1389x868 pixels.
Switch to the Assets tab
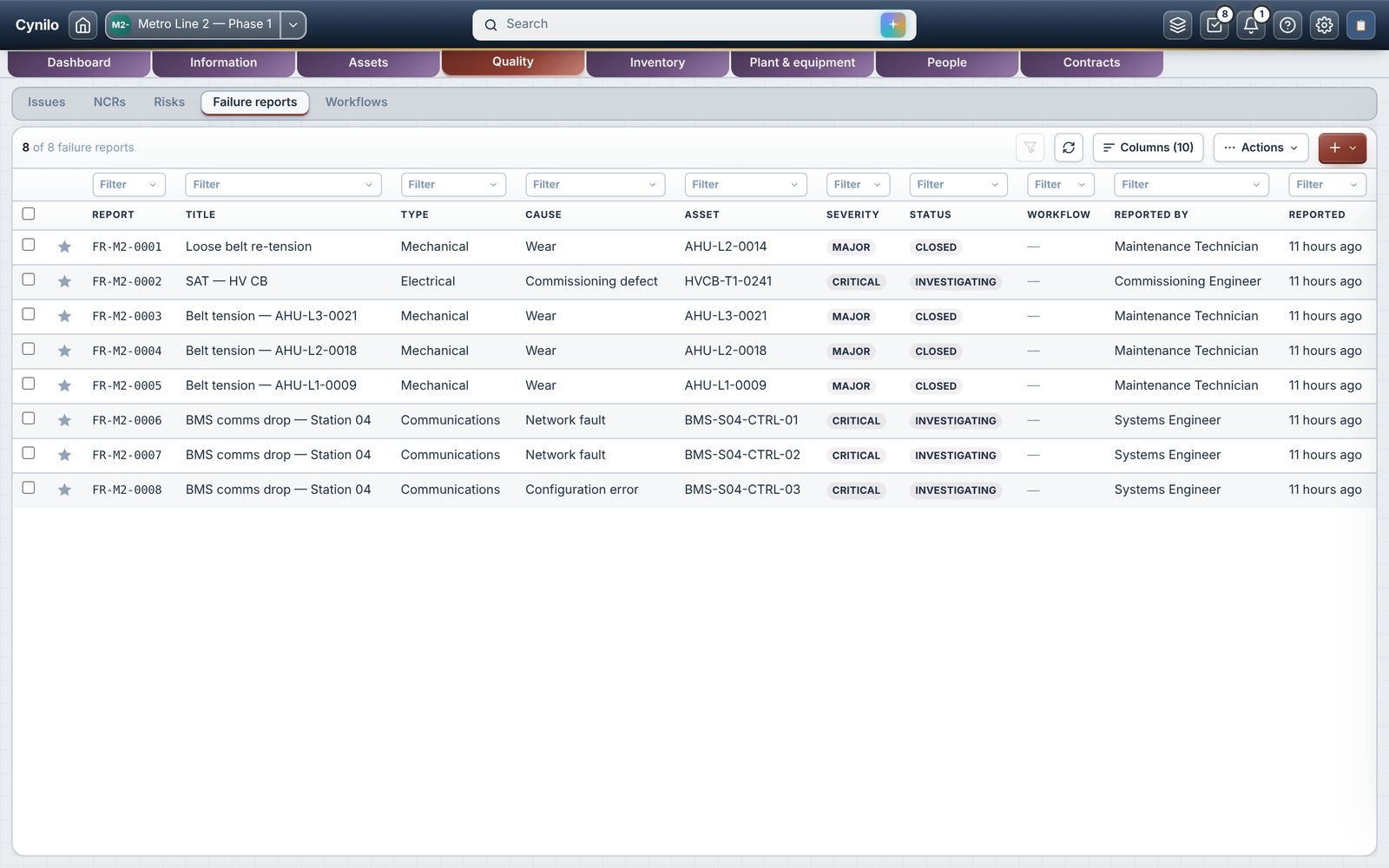[x=368, y=62]
